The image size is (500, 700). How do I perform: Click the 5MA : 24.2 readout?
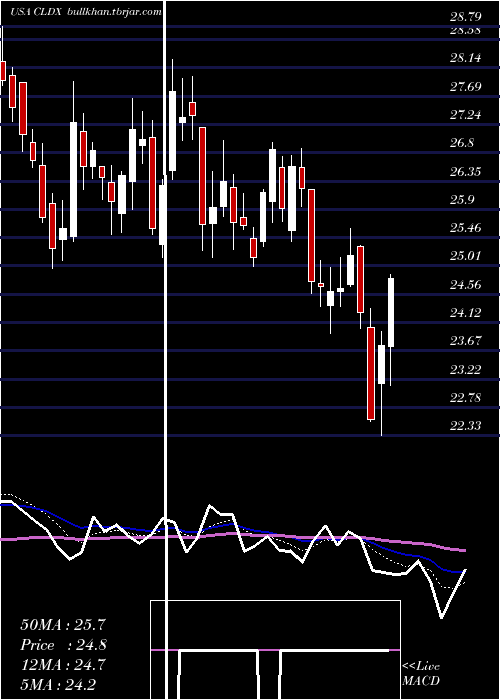58,684
